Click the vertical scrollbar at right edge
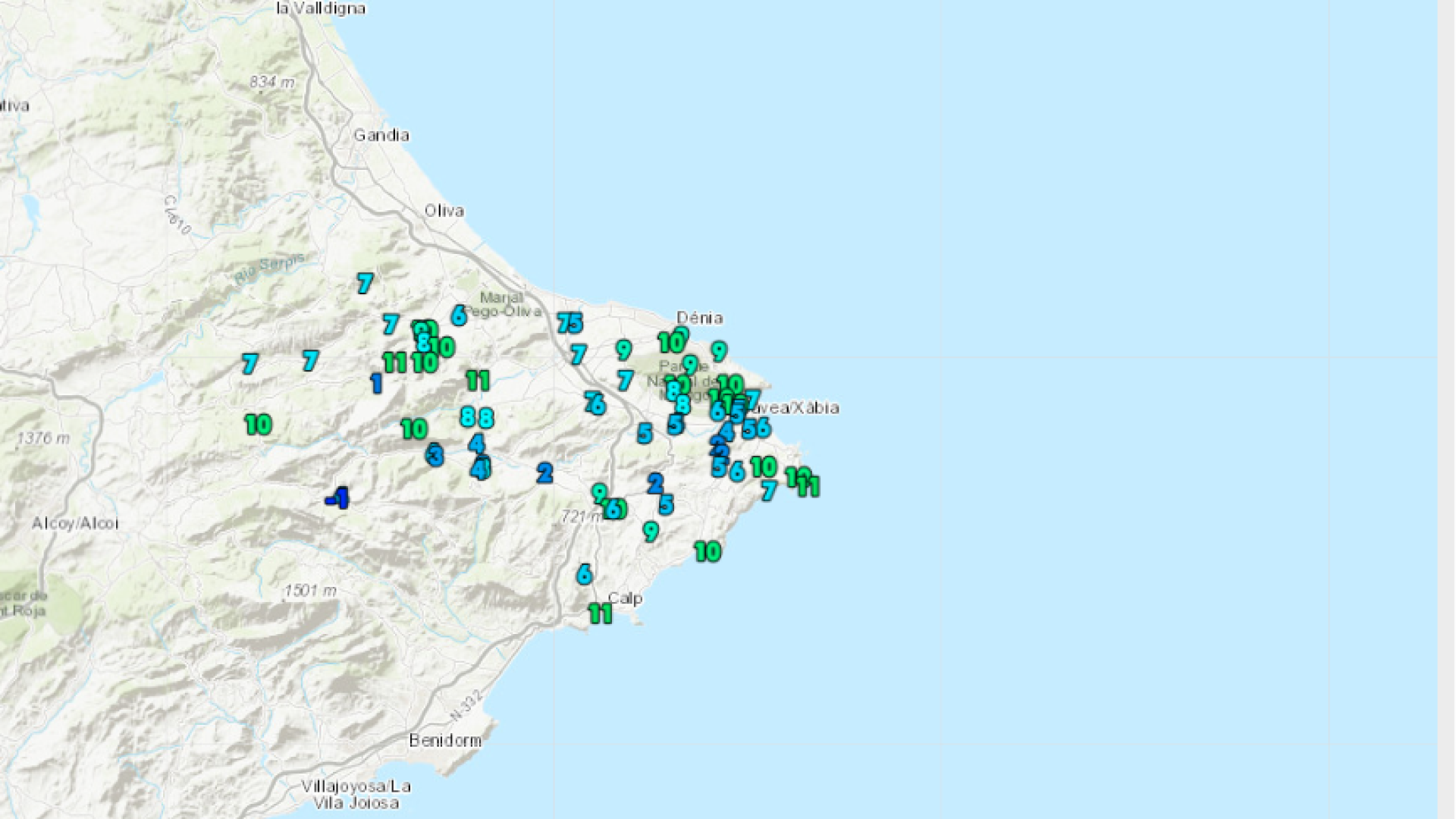This screenshot has height=819, width=1456. click(1446, 409)
